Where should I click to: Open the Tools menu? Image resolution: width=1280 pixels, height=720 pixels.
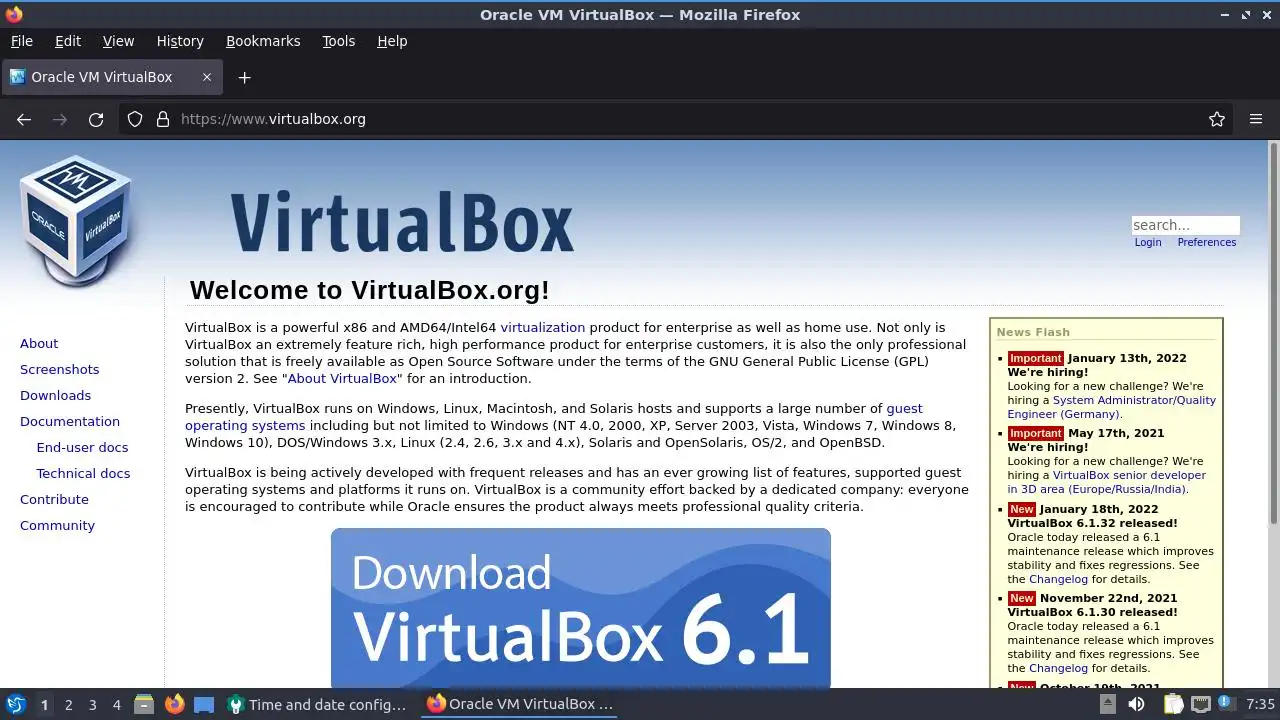point(338,41)
